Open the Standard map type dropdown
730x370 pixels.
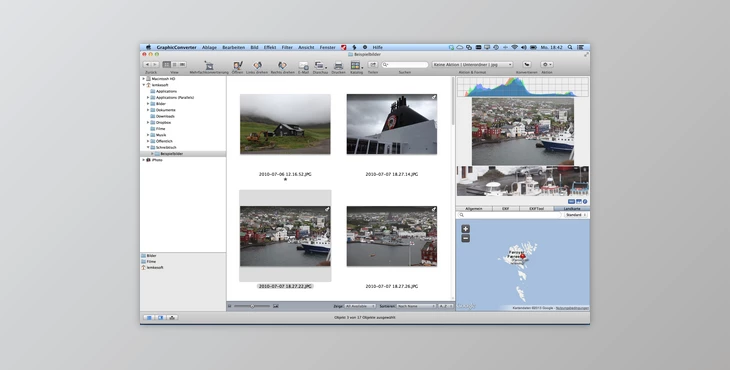(x=576, y=215)
